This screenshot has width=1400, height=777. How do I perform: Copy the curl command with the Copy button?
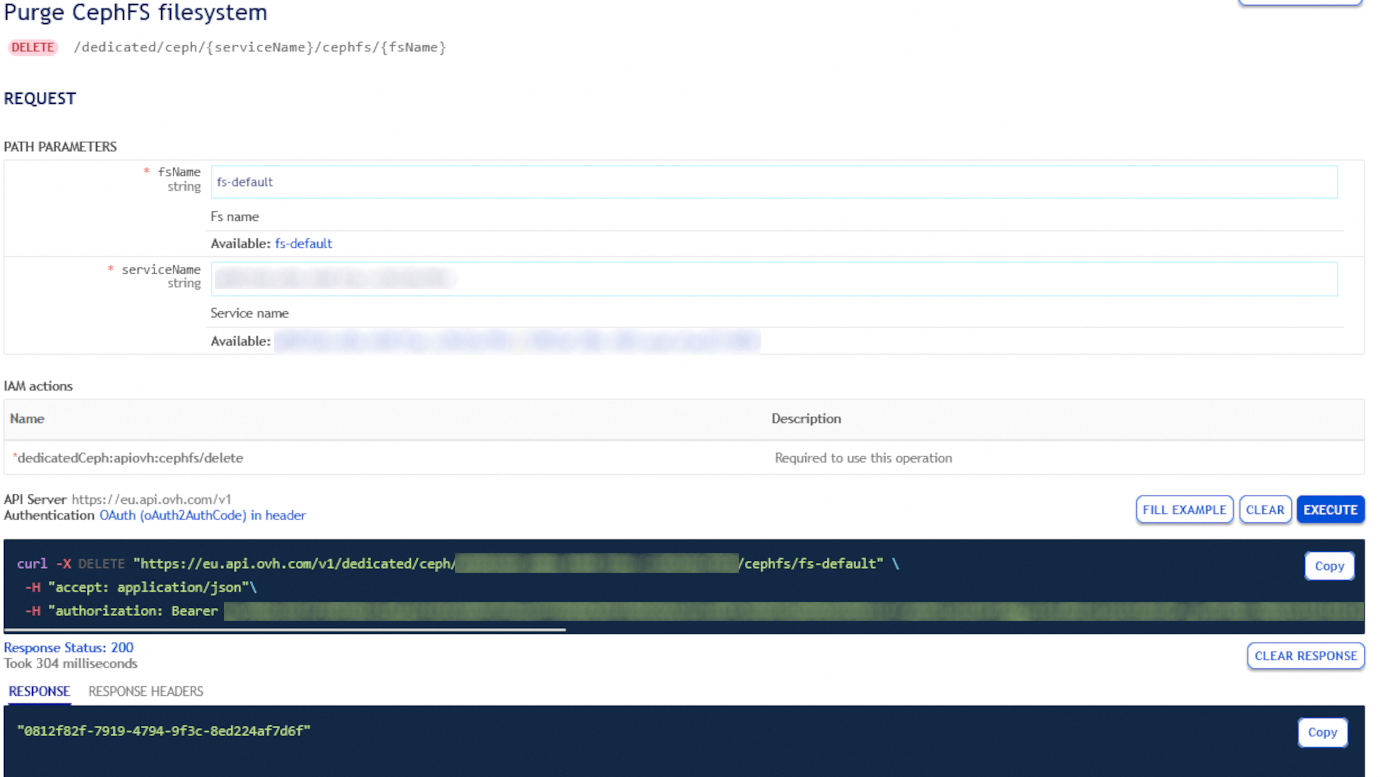(x=1329, y=565)
